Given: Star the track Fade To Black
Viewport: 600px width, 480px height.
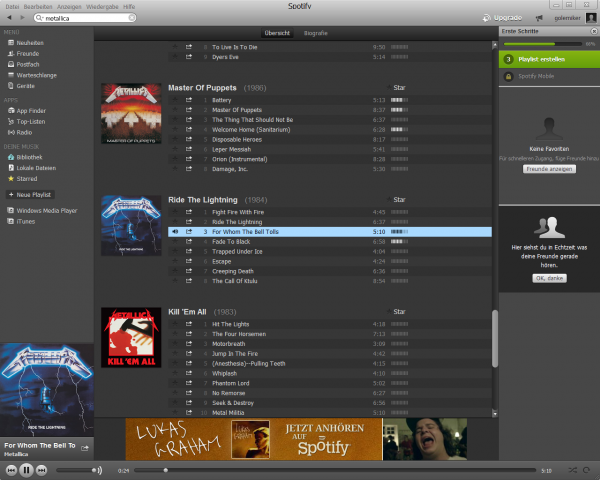Looking at the screenshot, I should click(x=175, y=242).
